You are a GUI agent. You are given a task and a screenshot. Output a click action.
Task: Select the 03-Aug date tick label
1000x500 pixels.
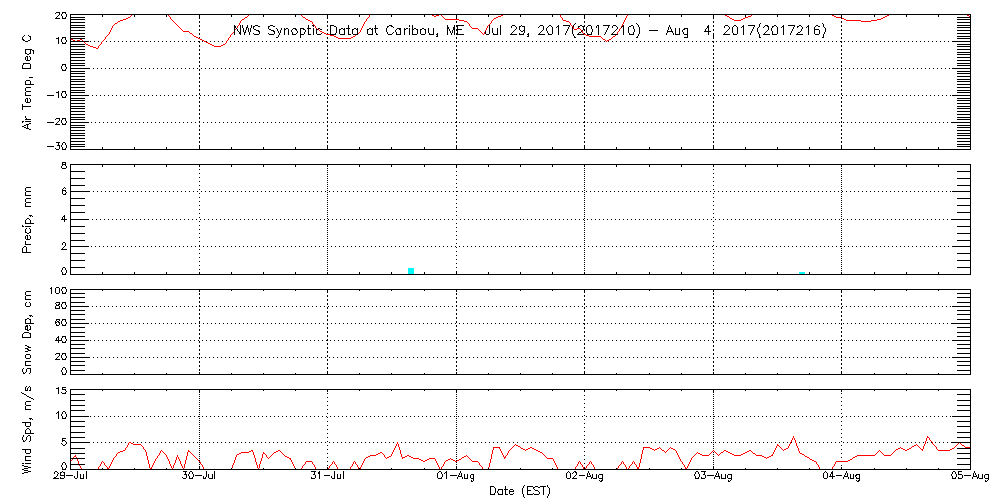point(713,477)
